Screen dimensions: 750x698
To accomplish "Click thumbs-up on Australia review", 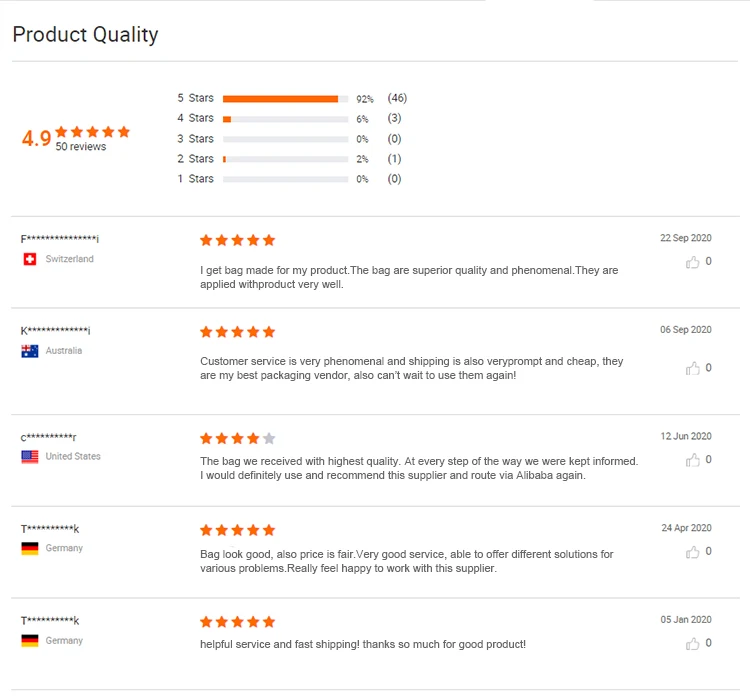I will [692, 368].
